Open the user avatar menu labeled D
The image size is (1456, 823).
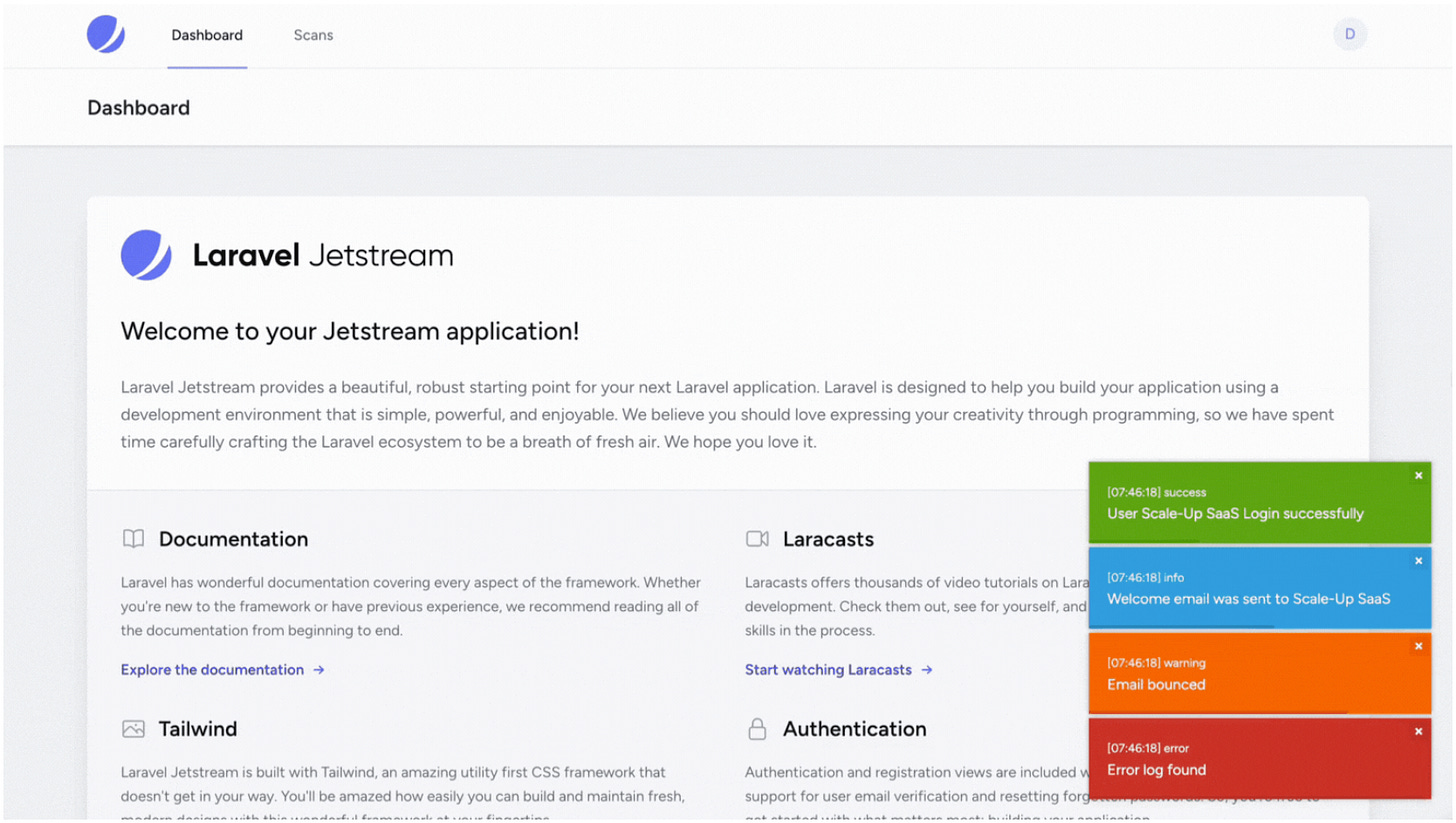tap(1350, 34)
